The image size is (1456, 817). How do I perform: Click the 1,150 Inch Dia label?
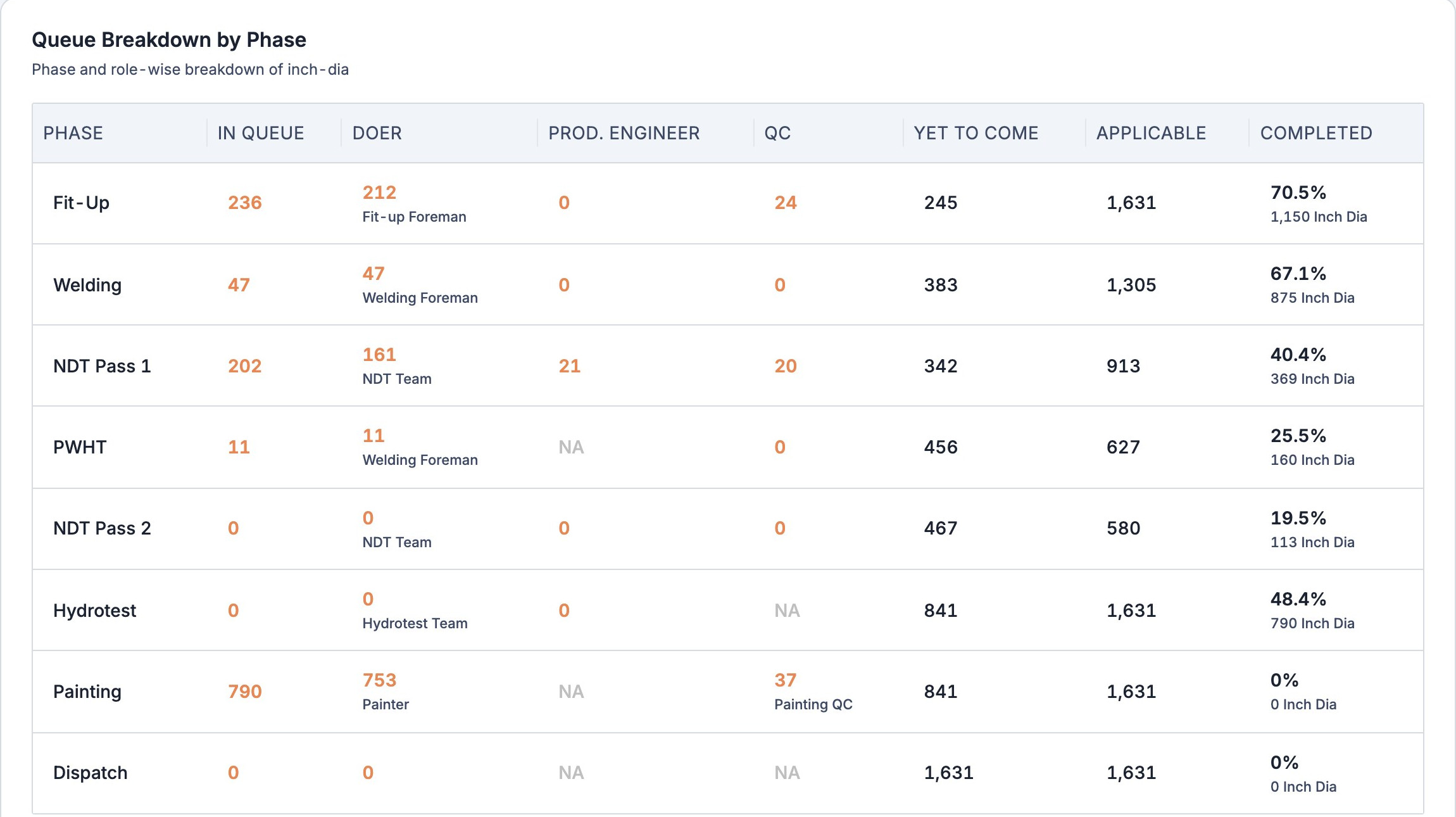point(1319,217)
